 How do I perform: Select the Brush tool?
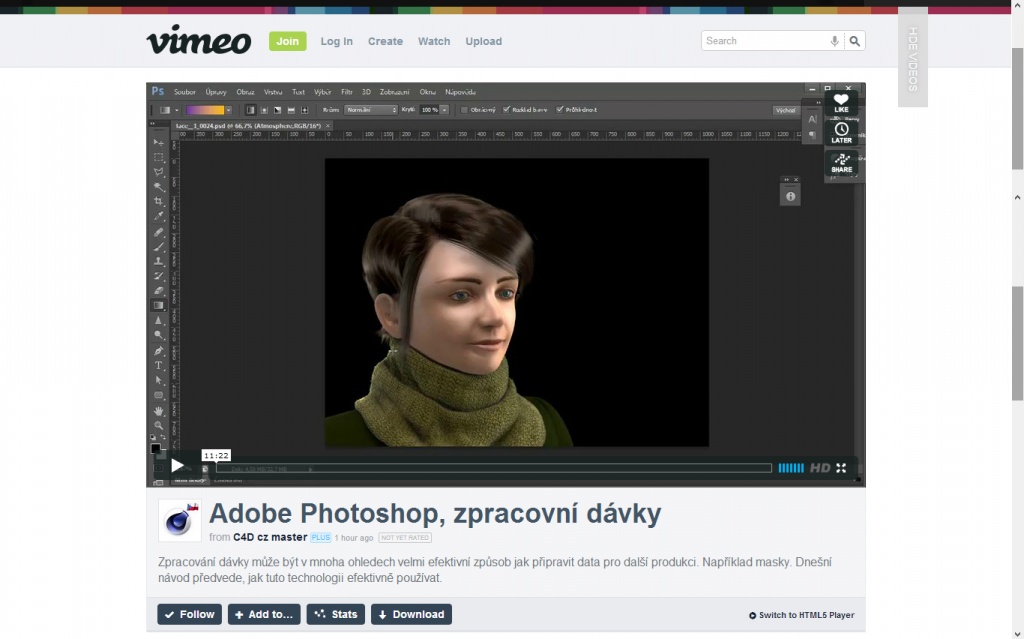click(158, 247)
